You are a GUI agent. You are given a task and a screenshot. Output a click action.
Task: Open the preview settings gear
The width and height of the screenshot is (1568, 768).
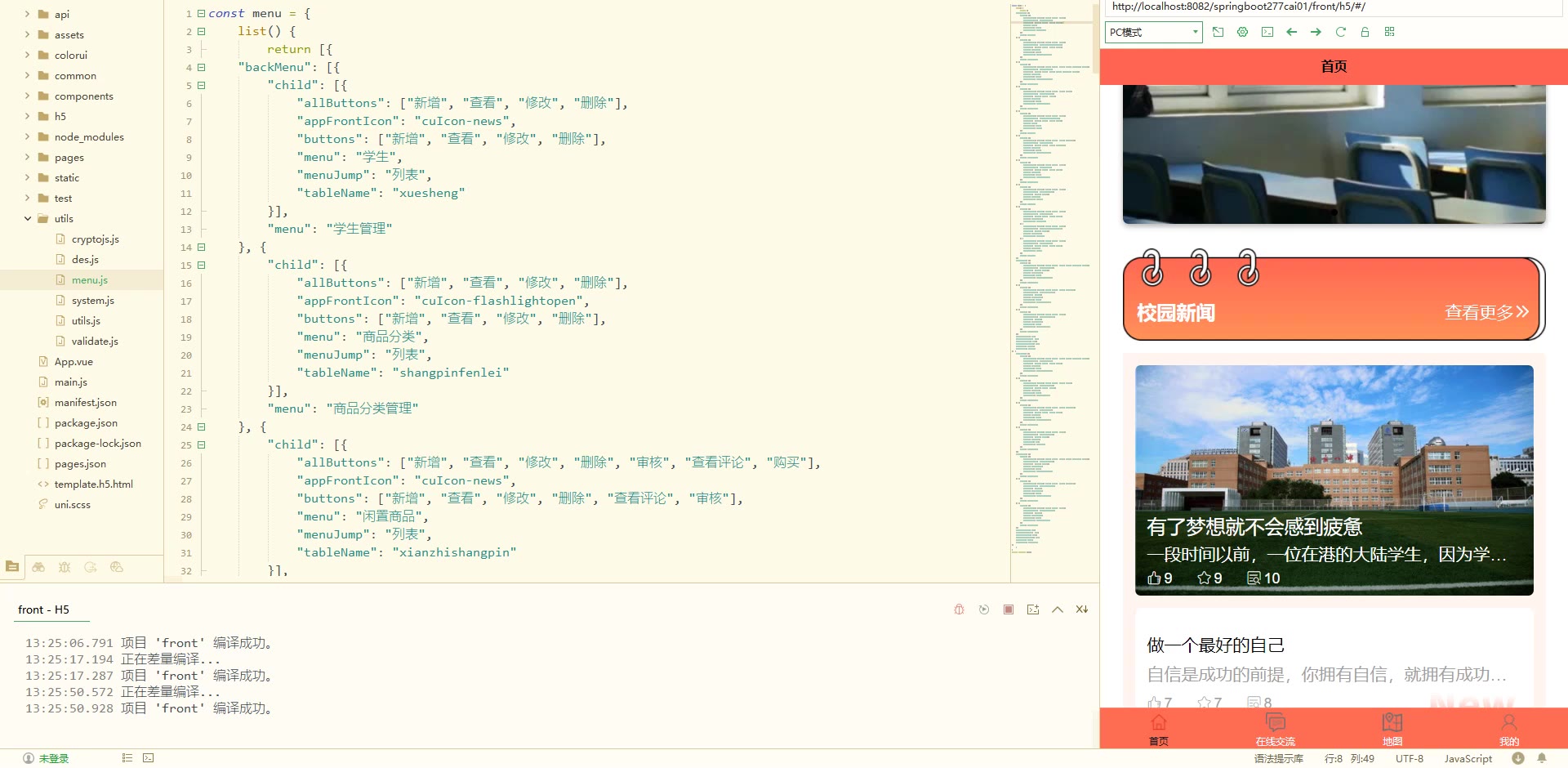coord(1242,32)
